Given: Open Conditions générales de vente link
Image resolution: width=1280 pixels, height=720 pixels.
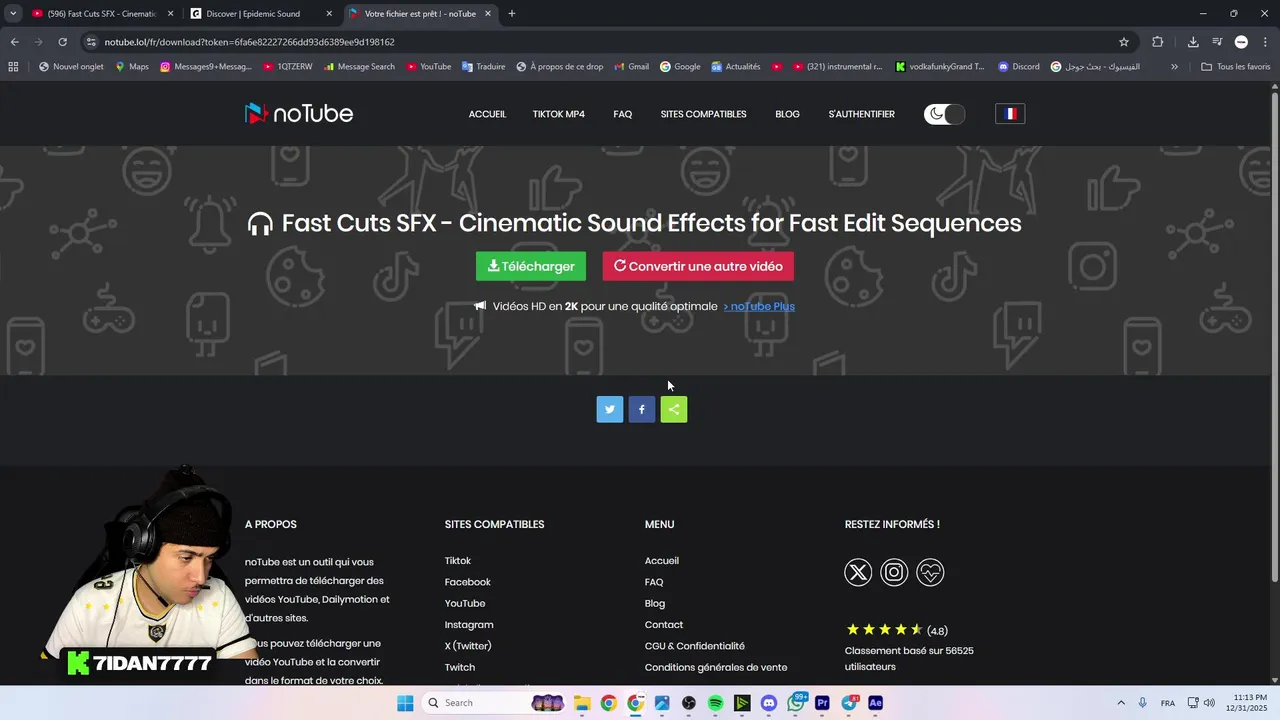Looking at the screenshot, I should pyautogui.click(x=716, y=667).
